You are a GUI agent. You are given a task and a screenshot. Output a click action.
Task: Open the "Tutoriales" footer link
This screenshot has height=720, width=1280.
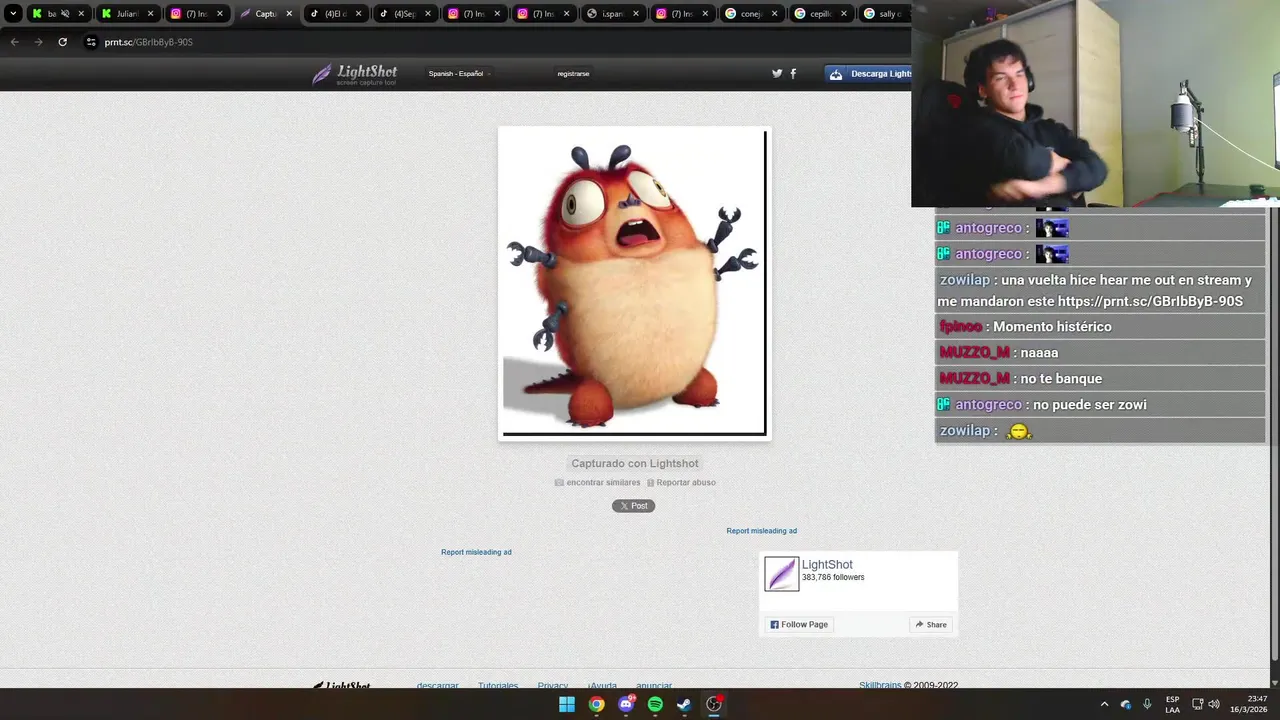498,686
